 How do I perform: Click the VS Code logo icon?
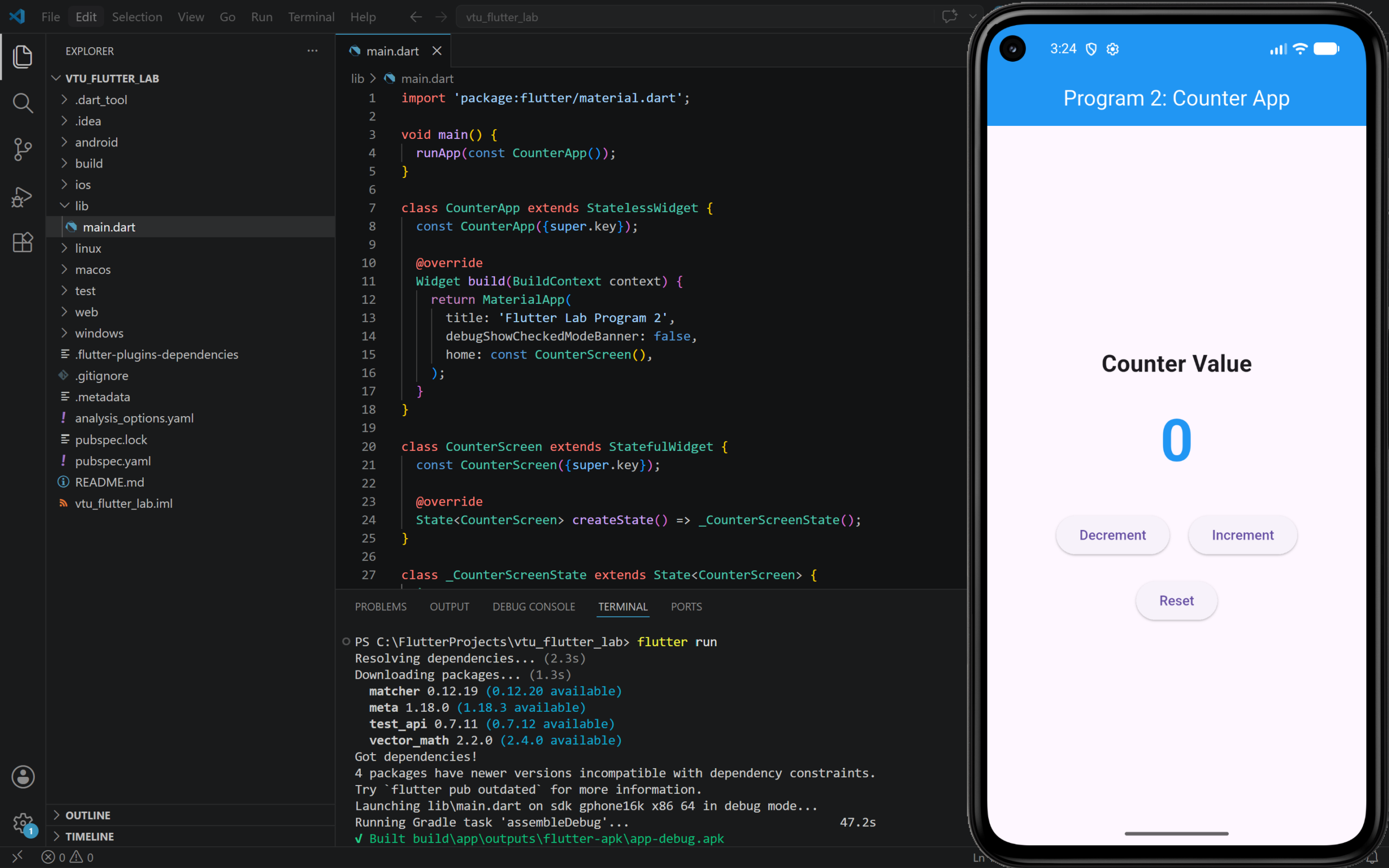(17, 17)
